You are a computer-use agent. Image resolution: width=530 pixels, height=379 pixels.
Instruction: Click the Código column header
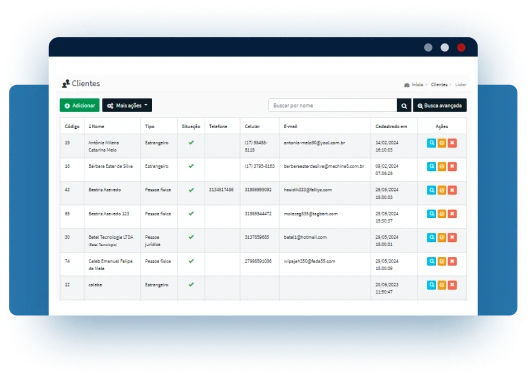click(72, 126)
